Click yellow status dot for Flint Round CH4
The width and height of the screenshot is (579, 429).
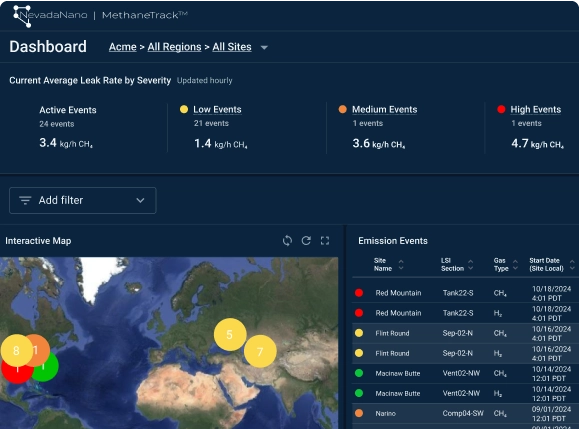click(x=359, y=333)
